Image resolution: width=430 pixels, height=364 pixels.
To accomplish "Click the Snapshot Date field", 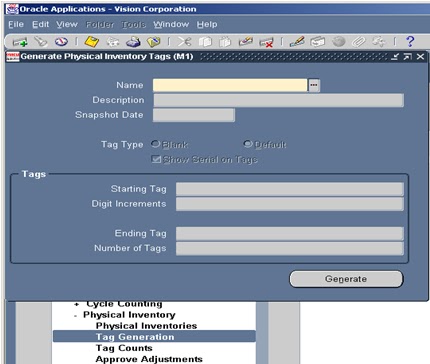I will click(194, 115).
